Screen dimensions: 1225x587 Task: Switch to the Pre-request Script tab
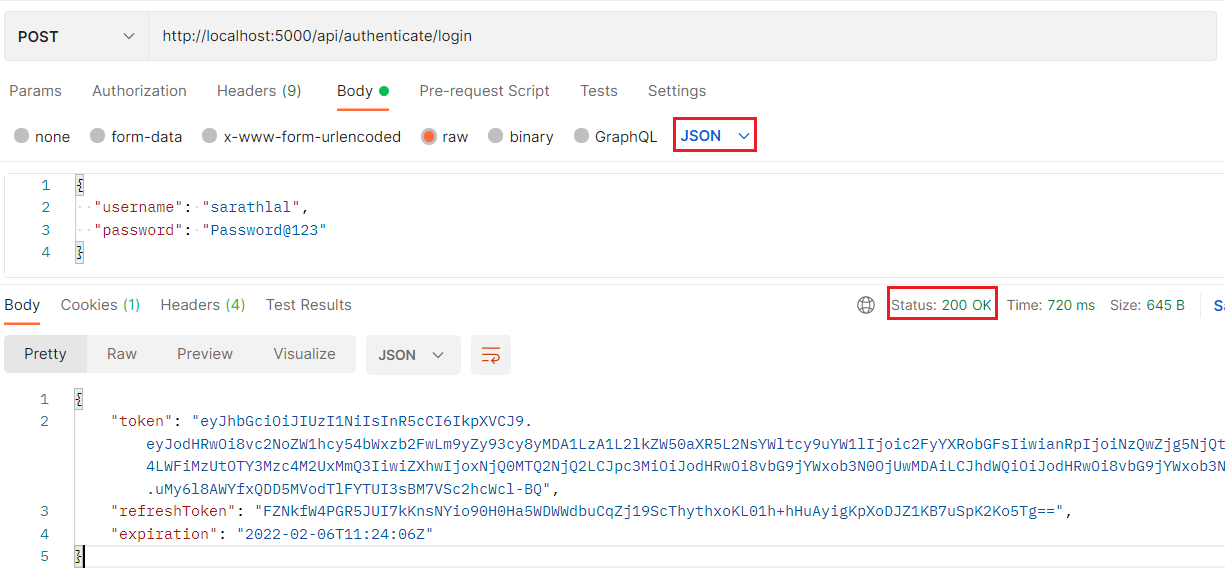tap(484, 91)
